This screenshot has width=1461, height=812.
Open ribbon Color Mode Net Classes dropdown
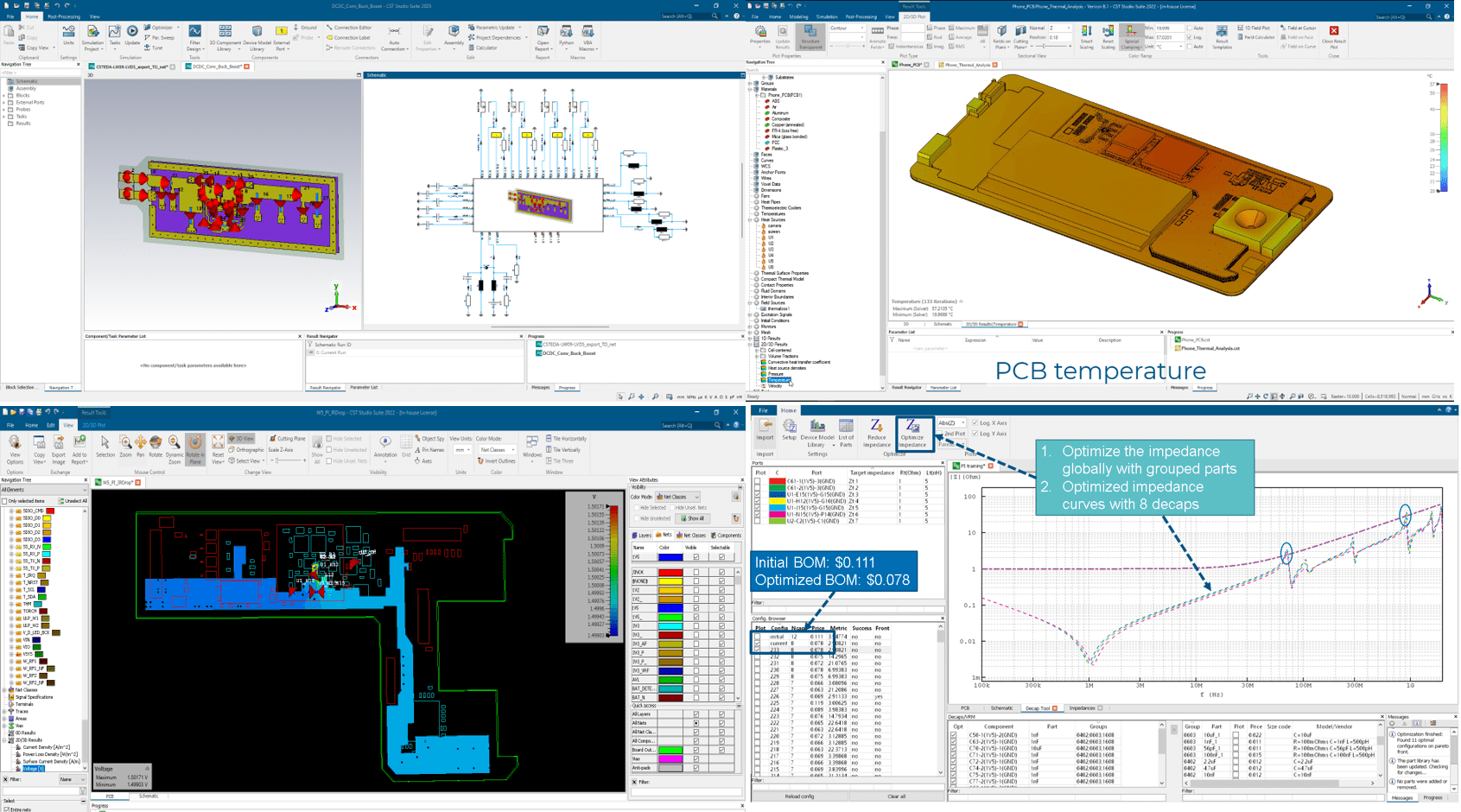point(497,450)
